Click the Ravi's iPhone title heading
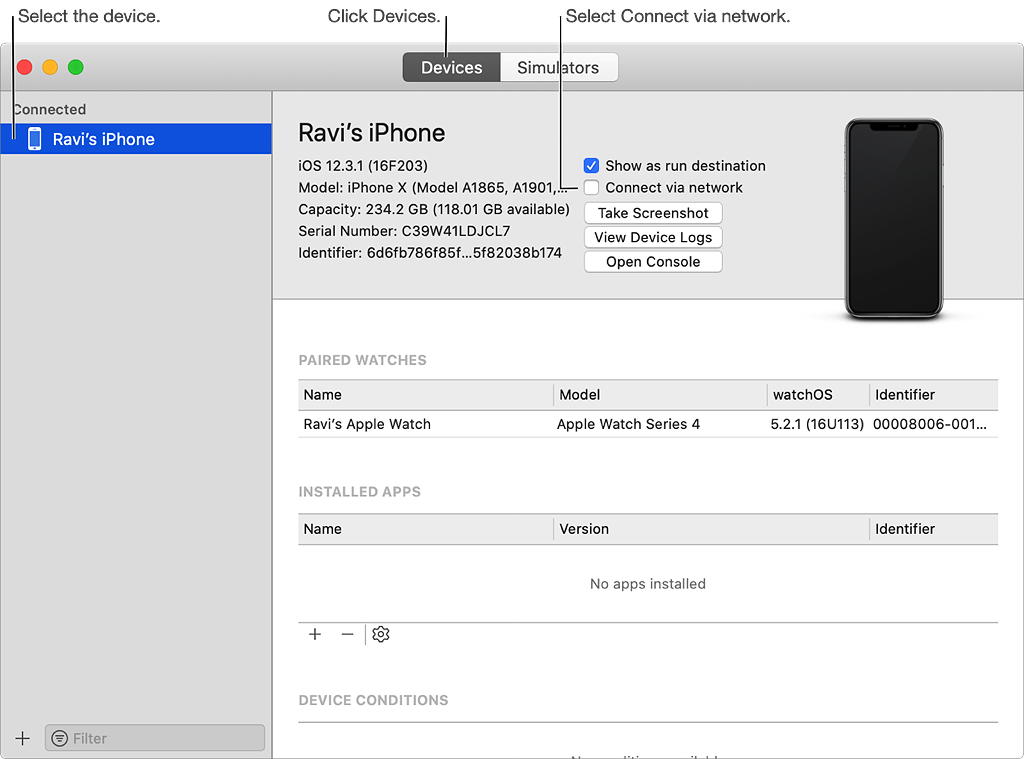This screenshot has width=1024, height=759. pyautogui.click(x=372, y=133)
